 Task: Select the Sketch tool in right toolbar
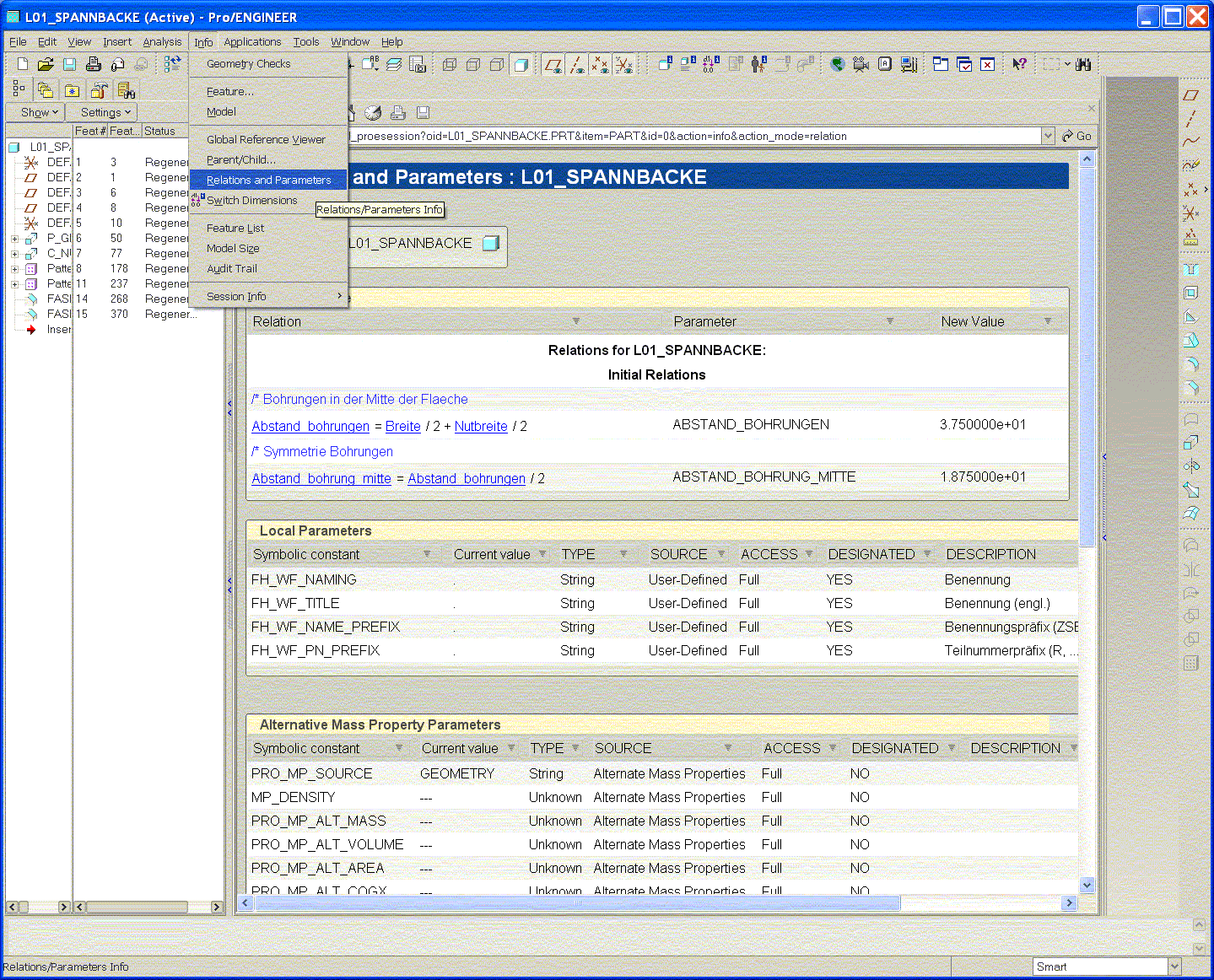tap(1191, 165)
